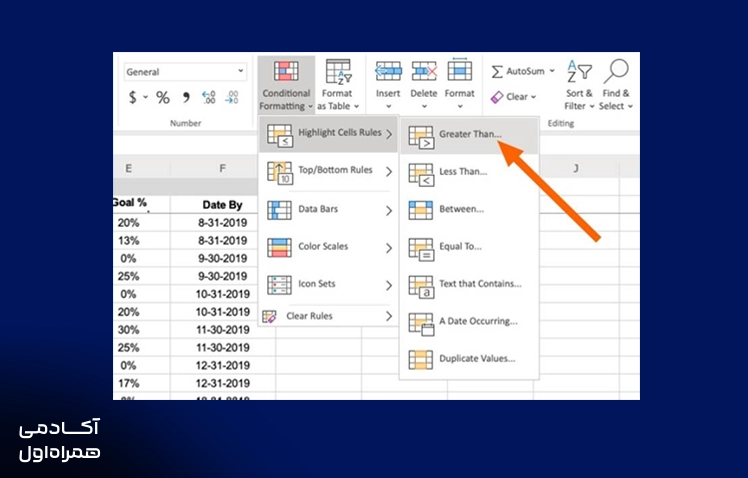Select column J header
Image resolution: width=748 pixels, height=478 pixels.
click(x=576, y=168)
